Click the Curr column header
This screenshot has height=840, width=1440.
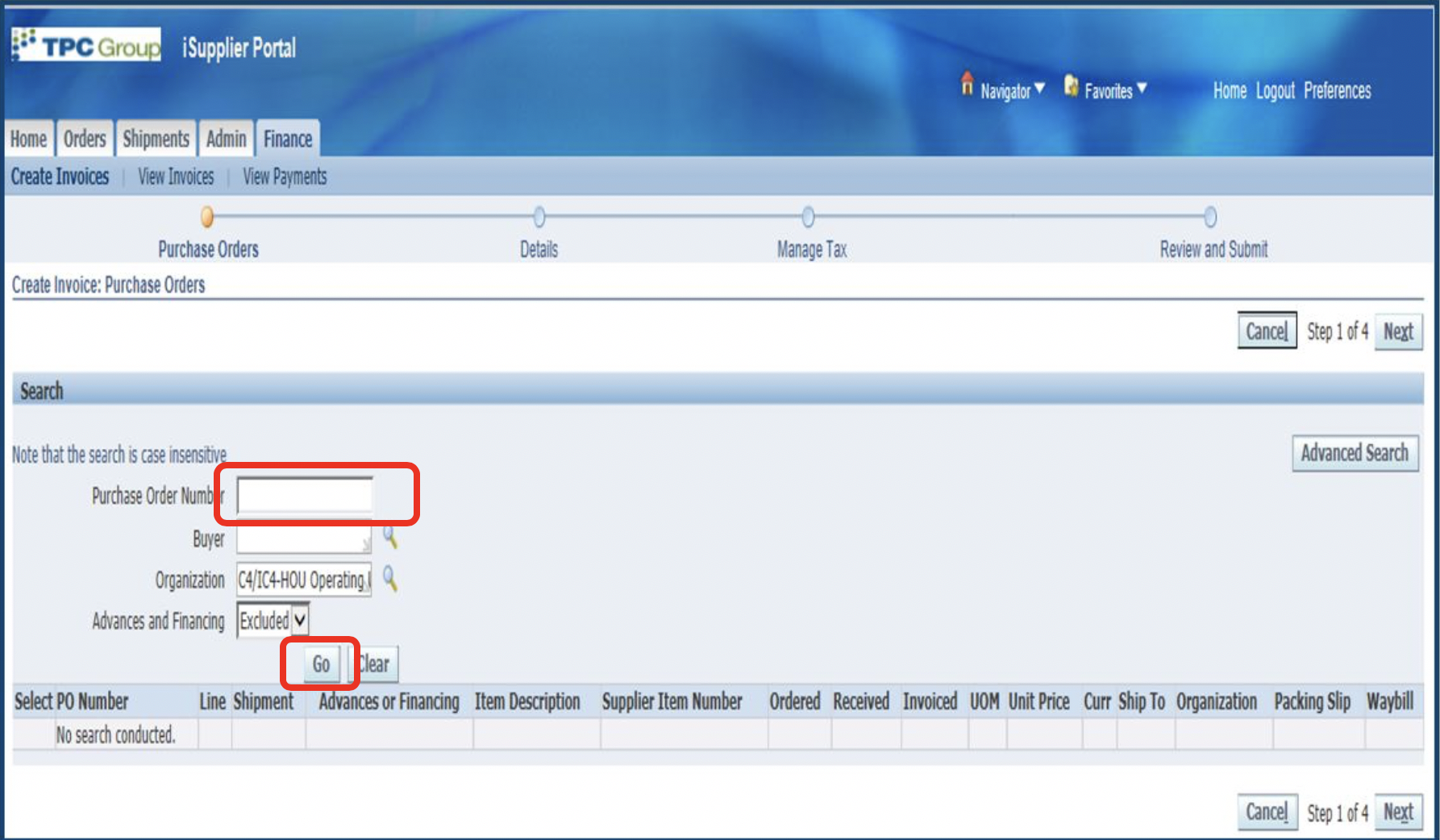tap(1097, 702)
